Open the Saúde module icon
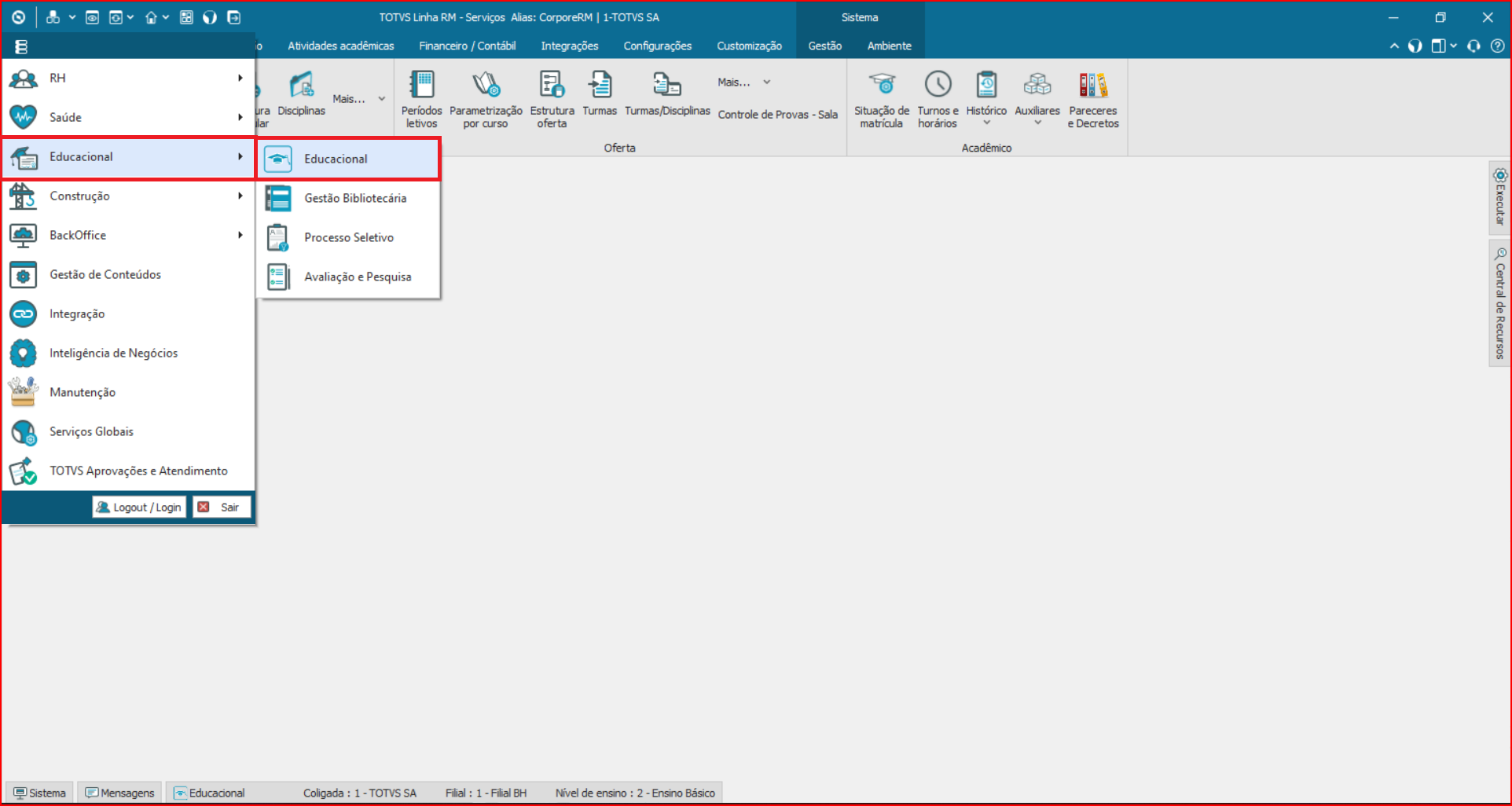This screenshot has height=806, width=1512. click(x=23, y=117)
